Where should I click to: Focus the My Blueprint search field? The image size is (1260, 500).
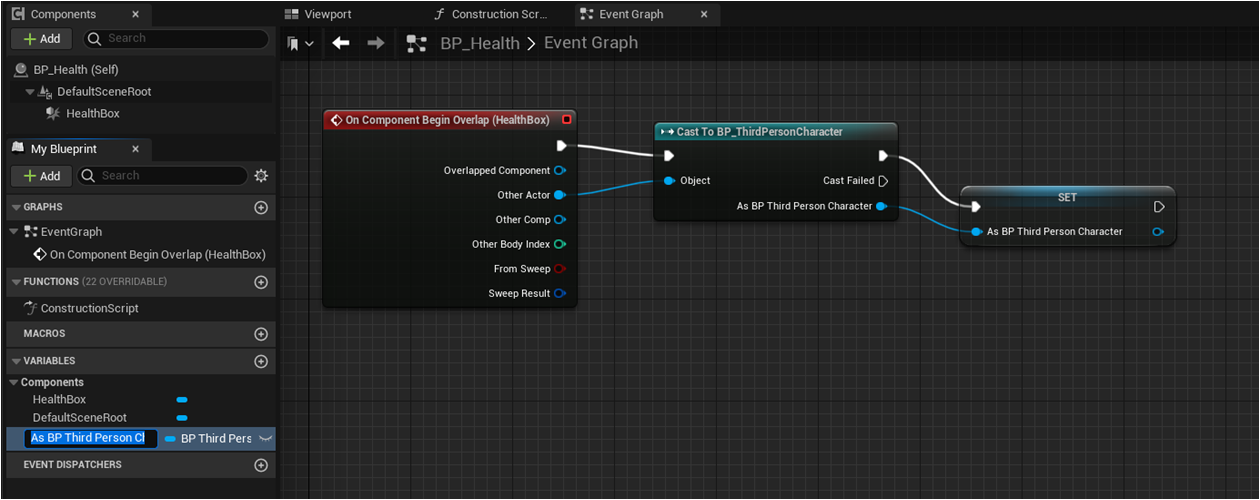pos(163,175)
